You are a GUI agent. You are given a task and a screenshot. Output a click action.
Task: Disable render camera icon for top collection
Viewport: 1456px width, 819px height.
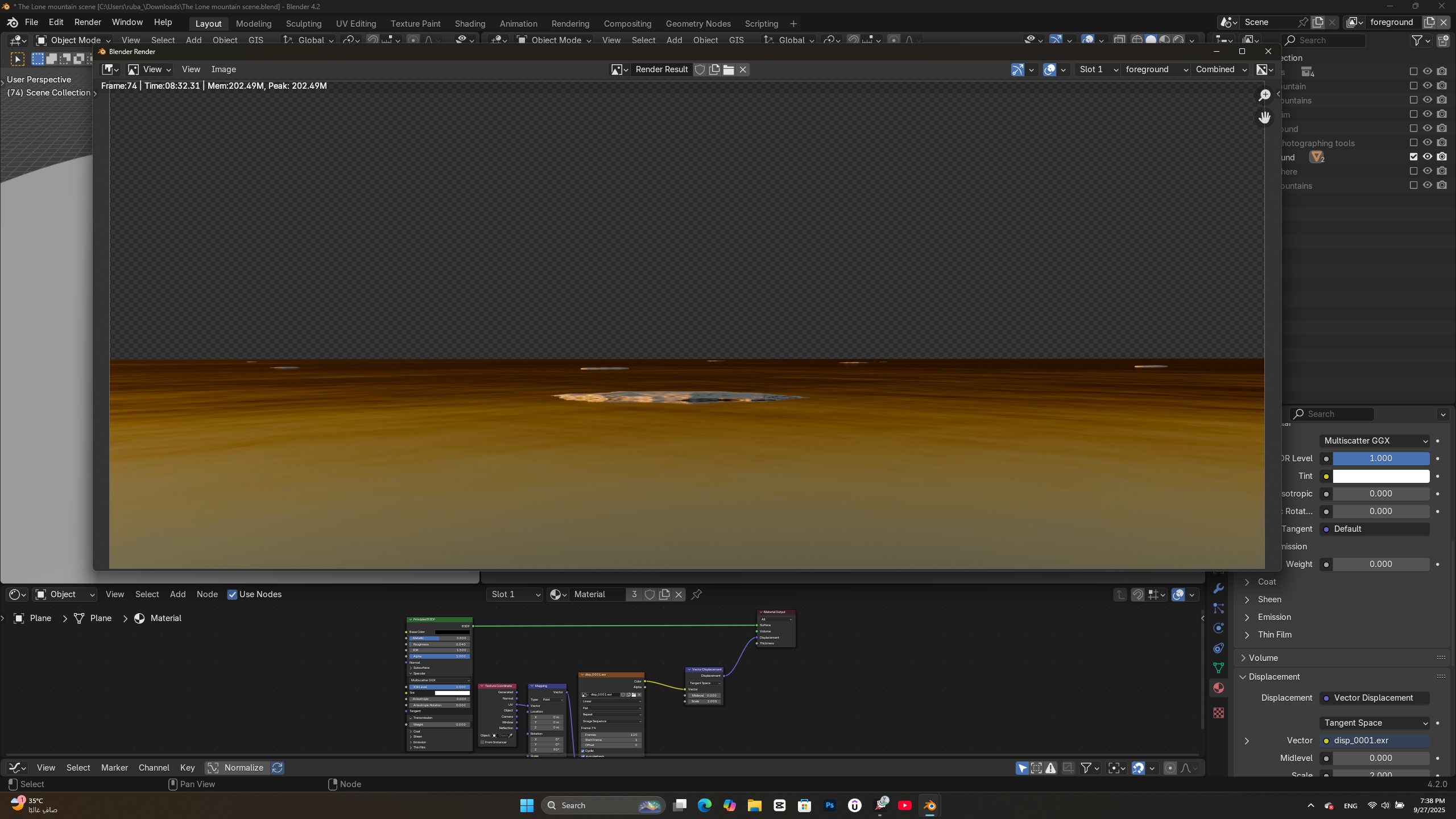tap(1442, 72)
